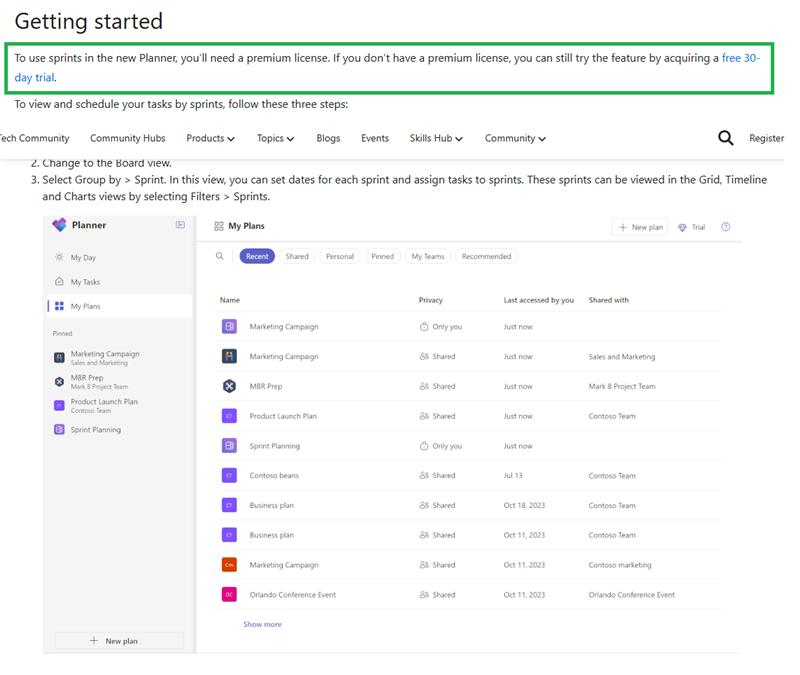Click the Shared Marketing Campaign Sales row icon

pyautogui.click(x=229, y=356)
